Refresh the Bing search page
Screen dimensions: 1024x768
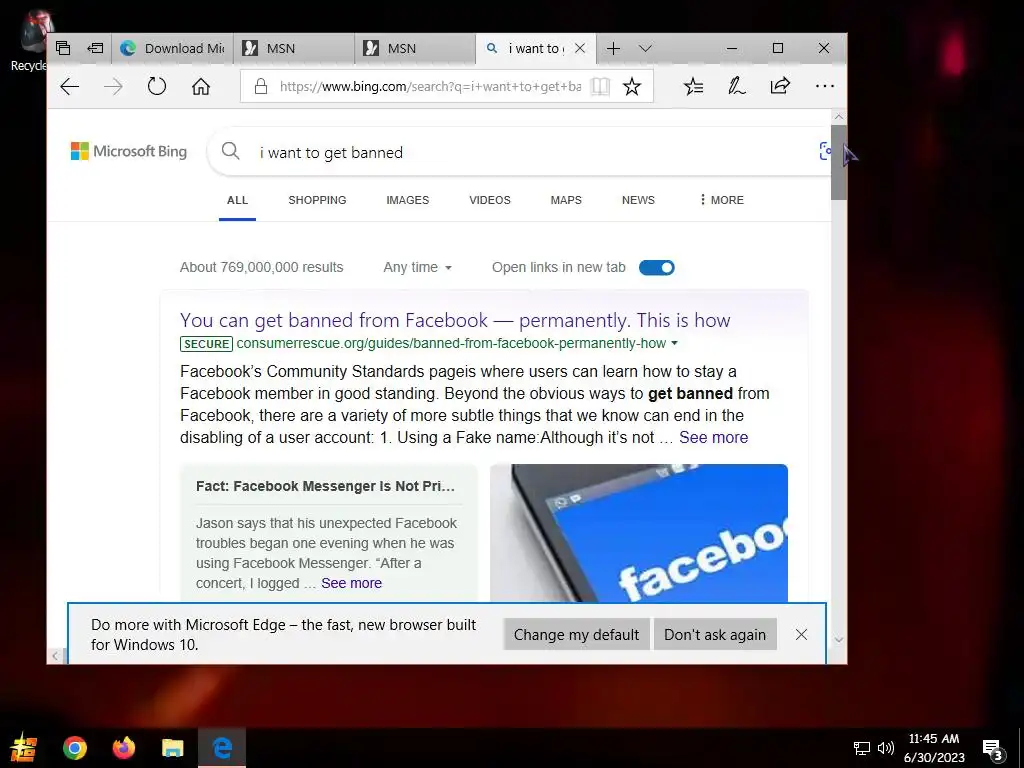(x=157, y=86)
